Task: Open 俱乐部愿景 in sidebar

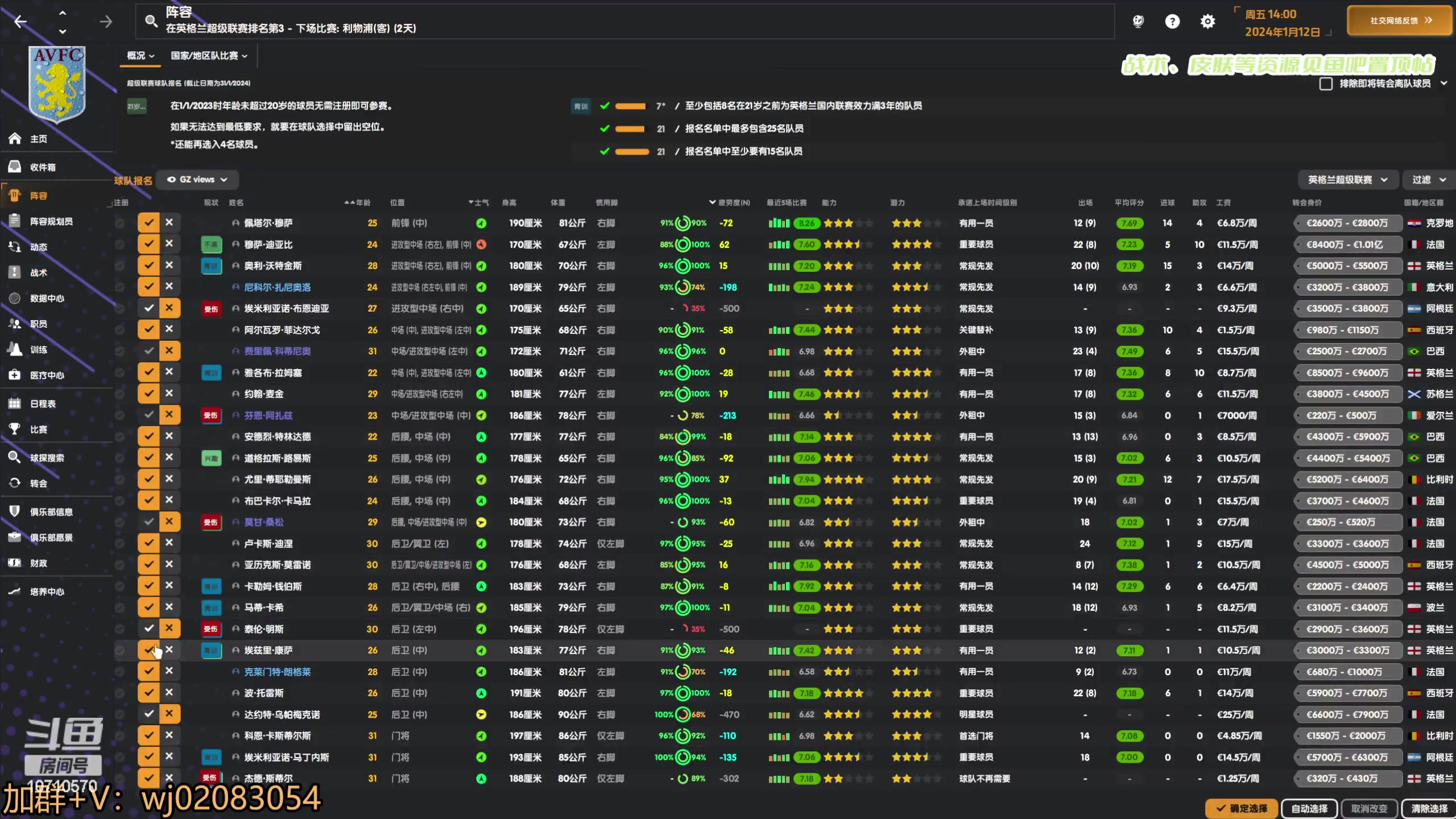Action: pos(51,537)
